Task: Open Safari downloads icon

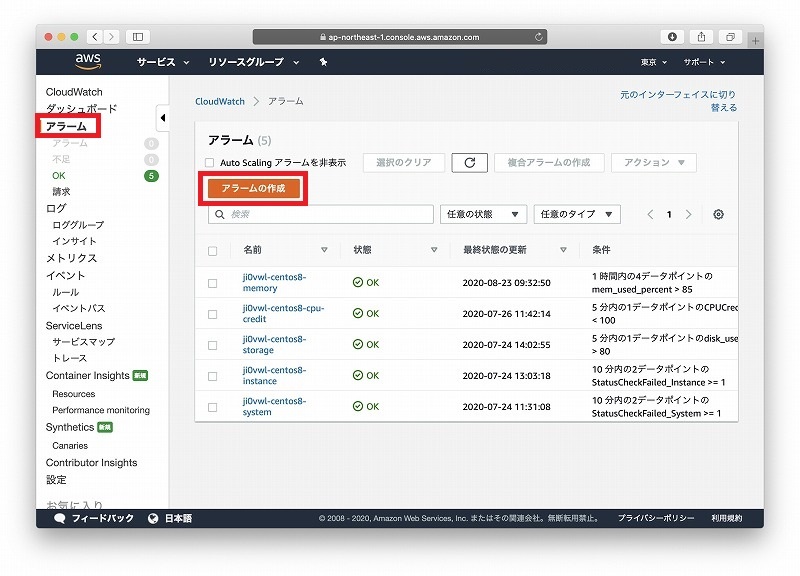Action: pos(672,37)
